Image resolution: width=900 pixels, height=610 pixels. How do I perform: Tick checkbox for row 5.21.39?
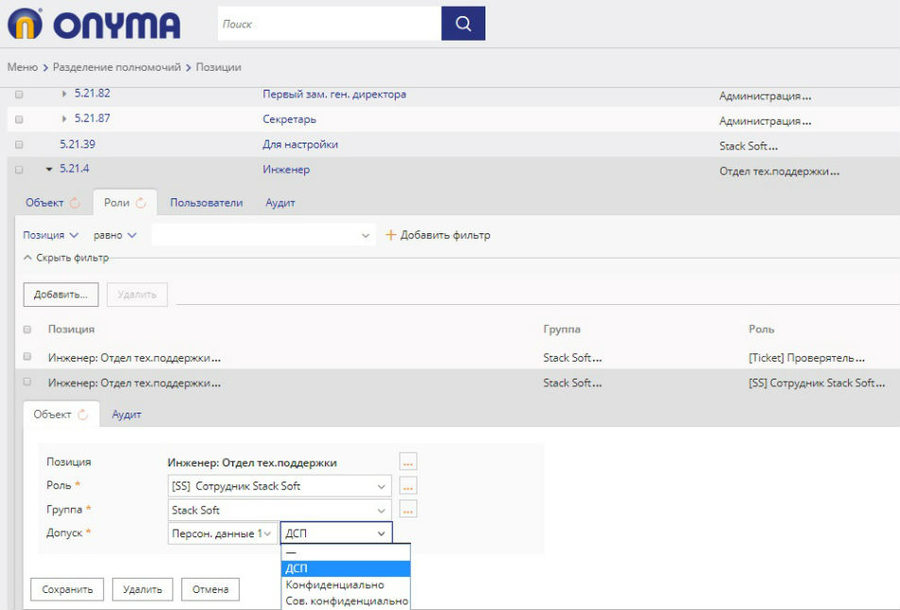(x=19, y=145)
